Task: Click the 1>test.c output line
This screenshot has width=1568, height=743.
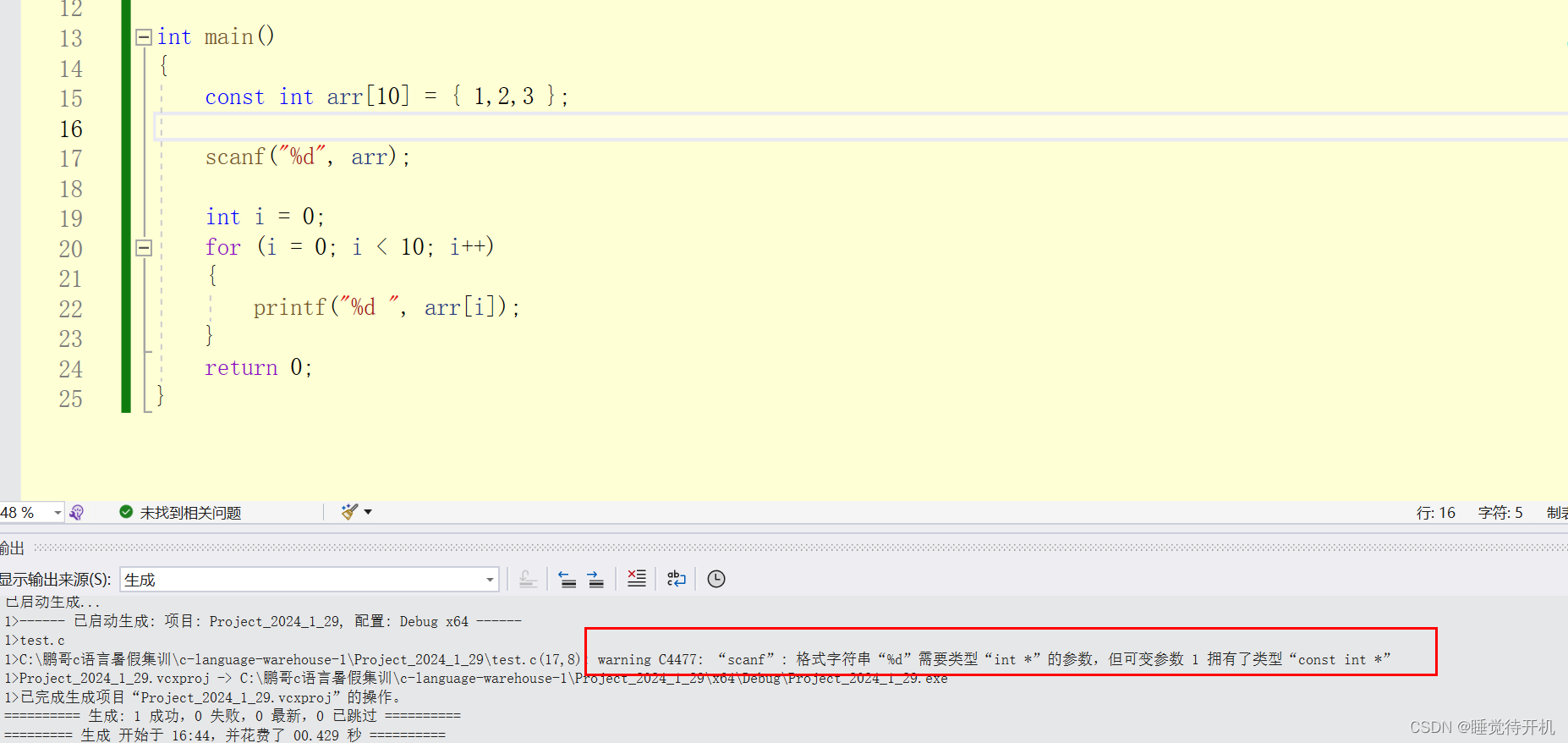Action: 35,641
